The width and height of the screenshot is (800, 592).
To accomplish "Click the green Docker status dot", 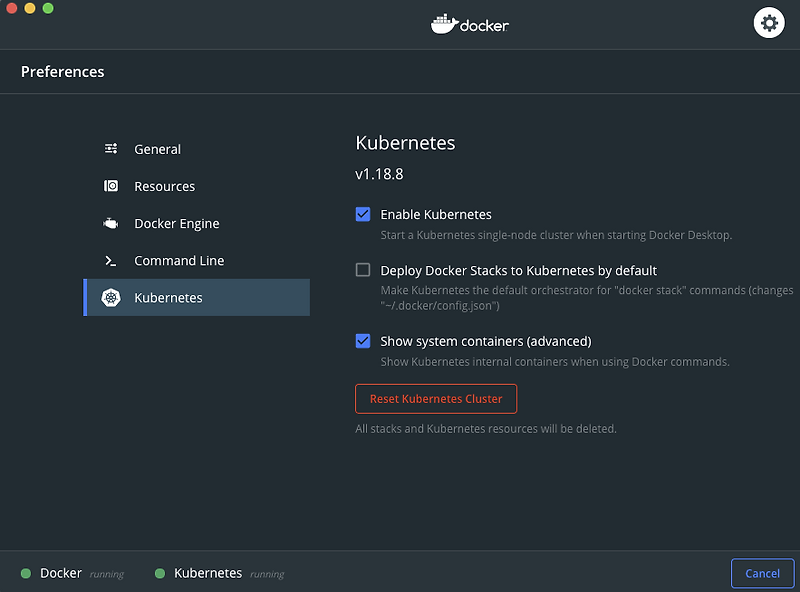I will 26,573.
